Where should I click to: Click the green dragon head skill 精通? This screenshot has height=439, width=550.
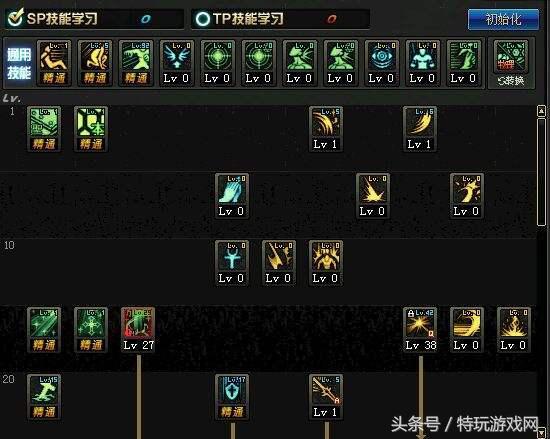(x=136, y=63)
